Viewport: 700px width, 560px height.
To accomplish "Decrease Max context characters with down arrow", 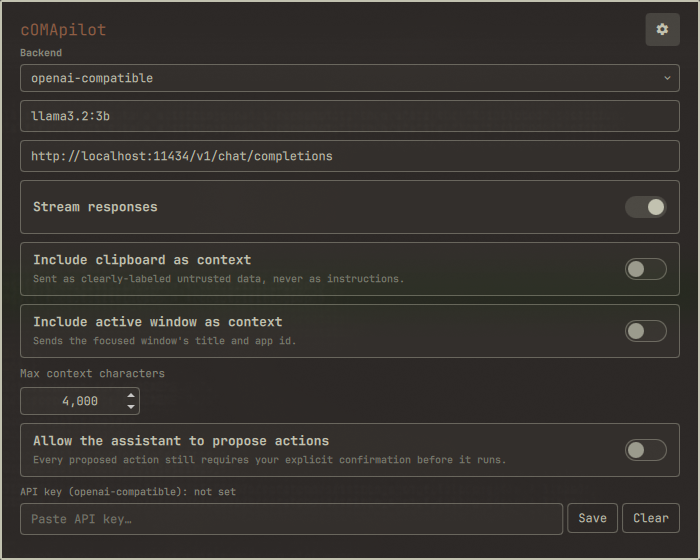I will tap(131, 407).
